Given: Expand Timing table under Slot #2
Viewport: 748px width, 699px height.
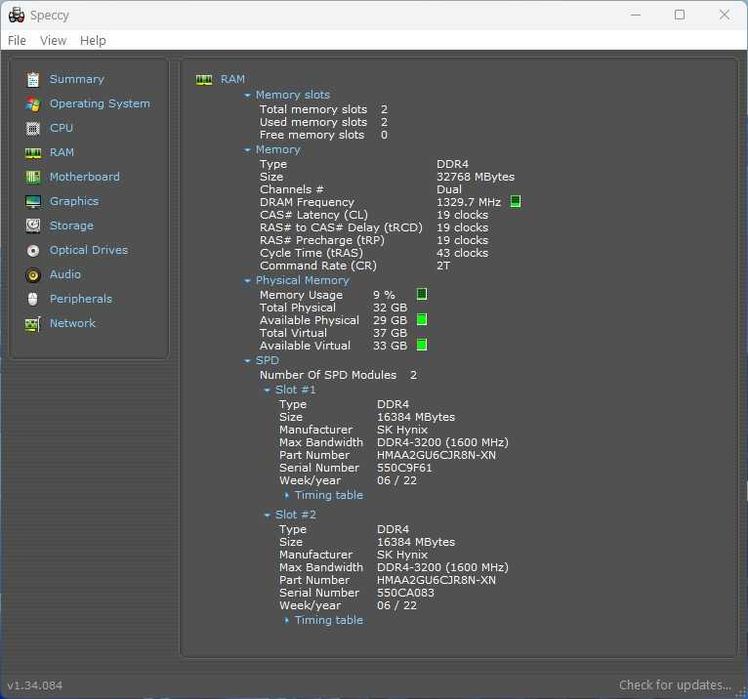Looking at the screenshot, I should tap(287, 621).
